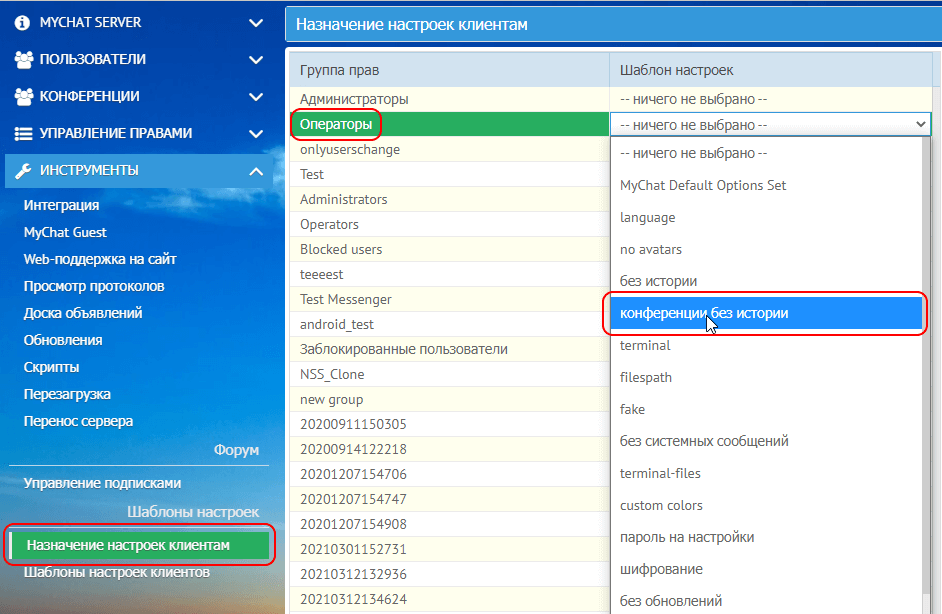Select 'конференции без истории' from the list
Viewport: 942px width, 614px height.
pos(704,313)
